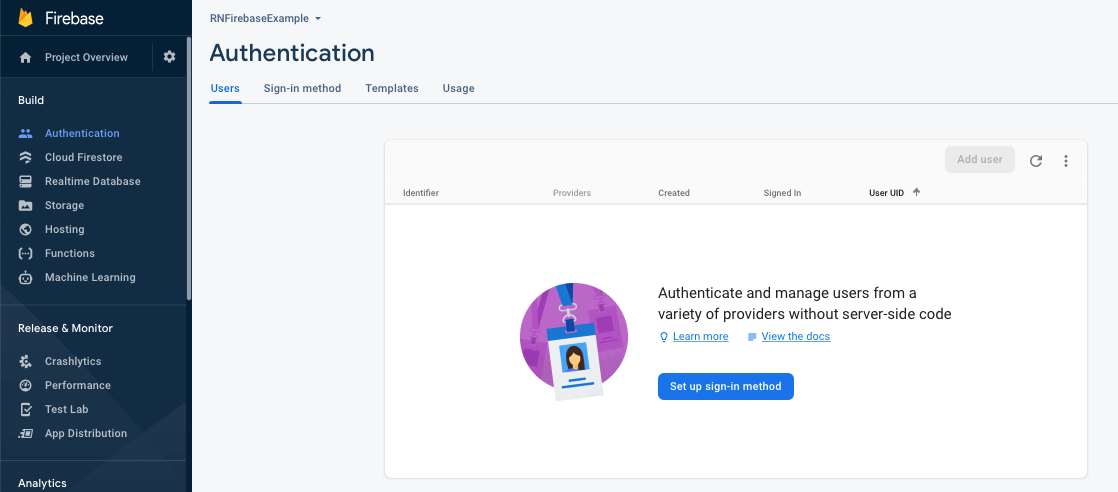The height and width of the screenshot is (492, 1118).
Task: Open Realtime Database from sidebar
Action: coord(93,181)
